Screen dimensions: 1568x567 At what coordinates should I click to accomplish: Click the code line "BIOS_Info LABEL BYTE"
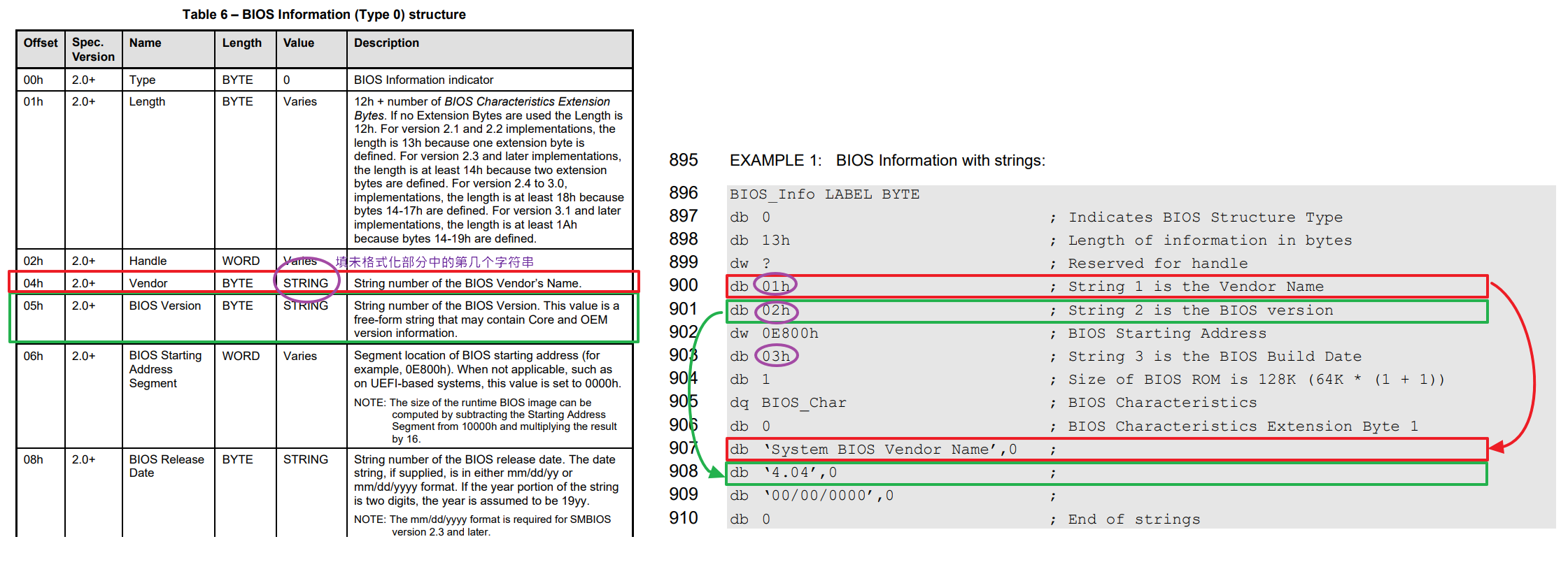click(824, 194)
